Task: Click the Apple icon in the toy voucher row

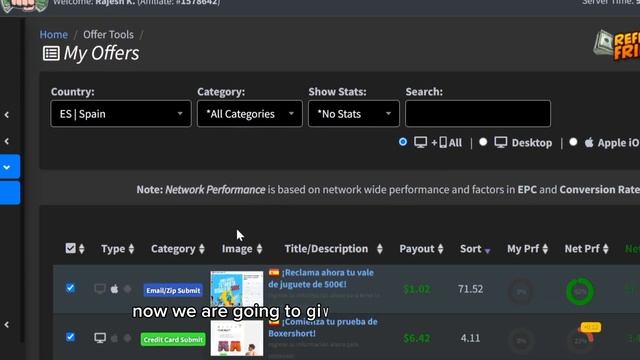Action: [x=114, y=289]
